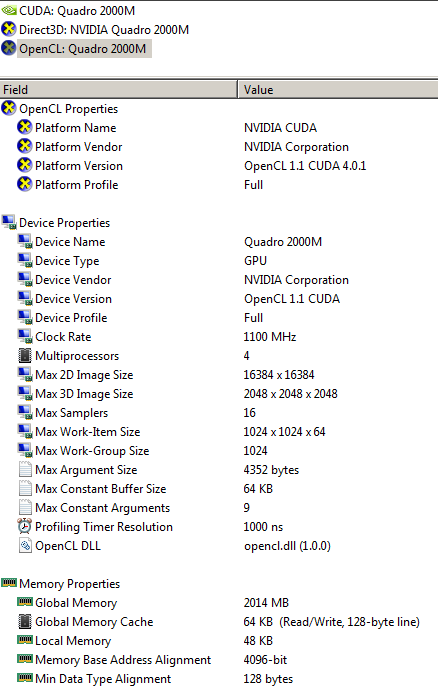Viewport: 438px width, 693px height.
Task: Click the Memory Base Address Alignment icon
Action: [25, 659]
